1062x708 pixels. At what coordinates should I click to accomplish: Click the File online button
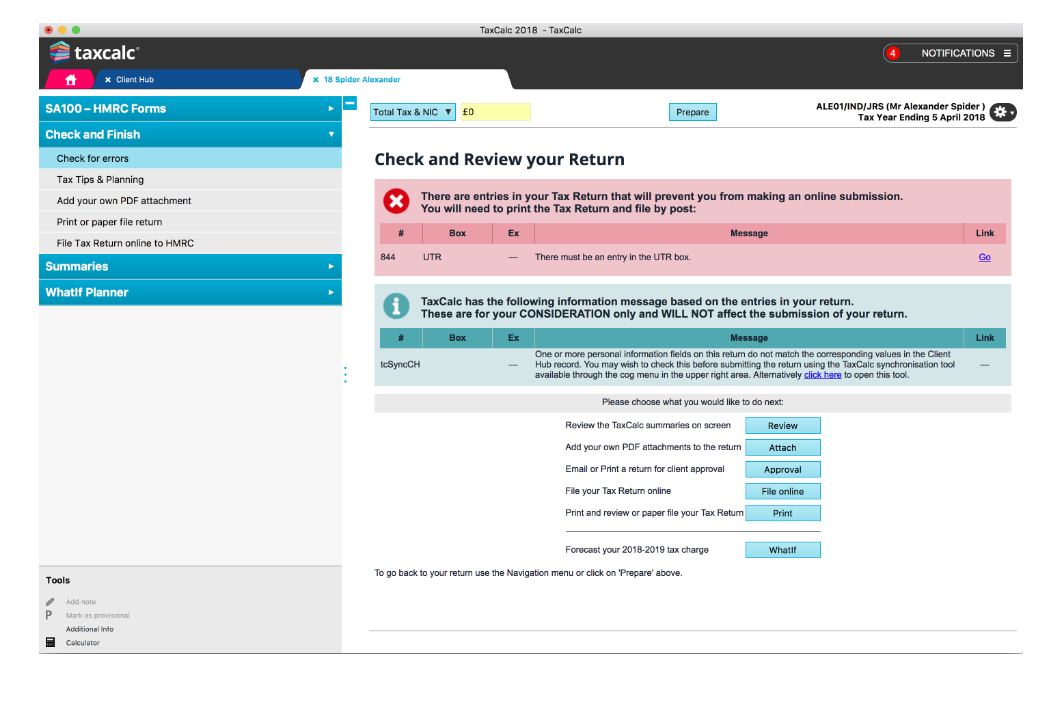click(782, 491)
